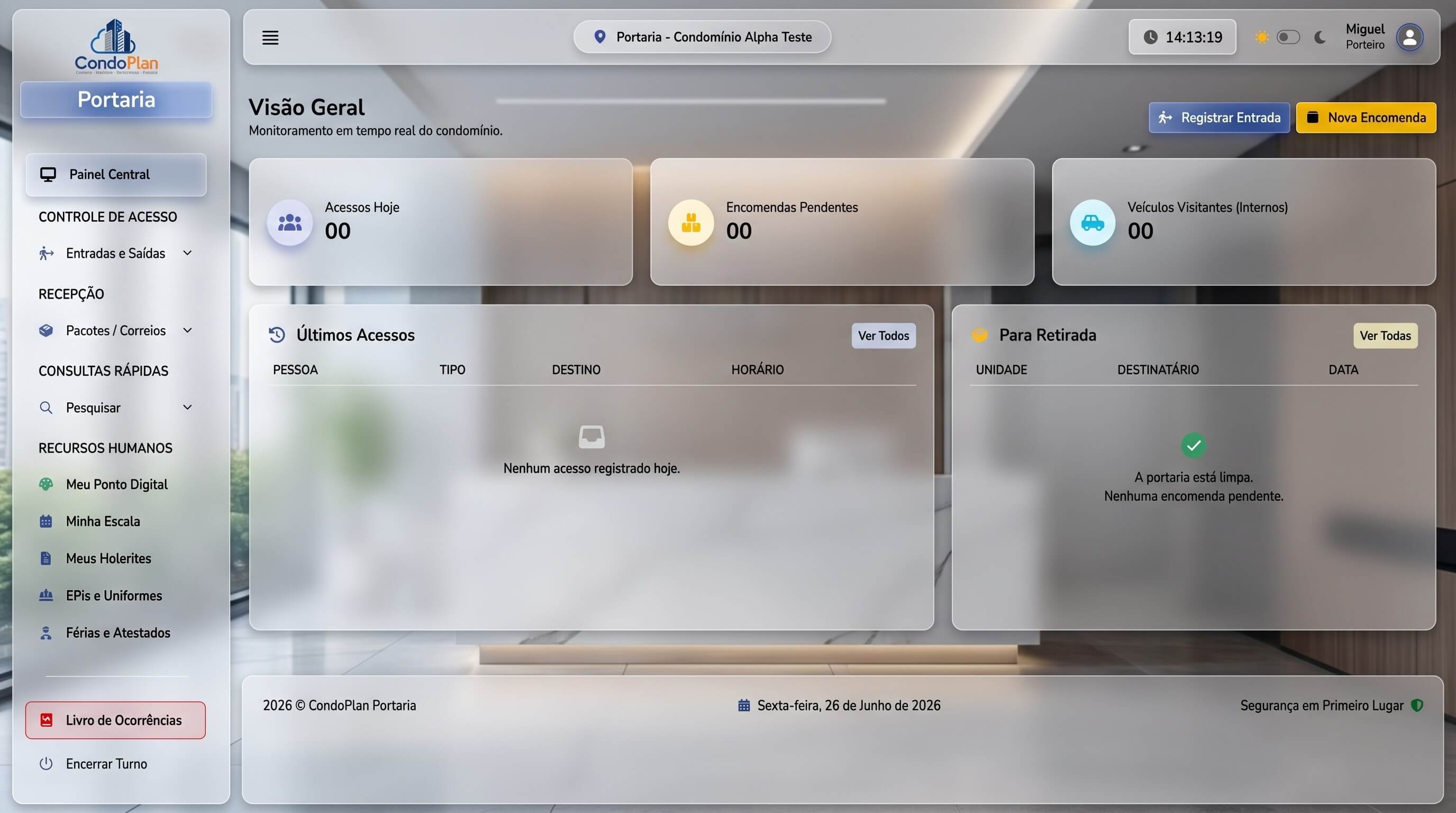1456x813 pixels.
Task: Click Ver Todas in Para Retirada
Action: [x=1385, y=336]
